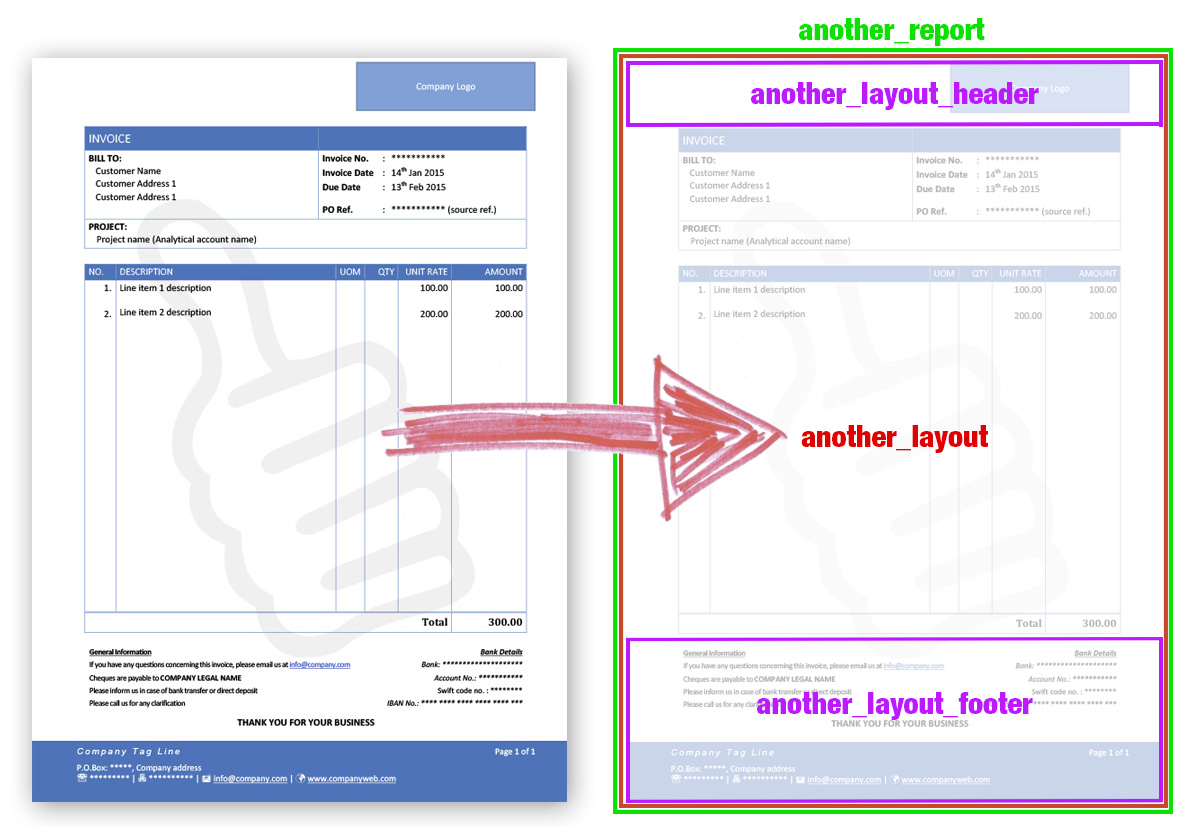Select the another_layout_footer label

(x=893, y=704)
